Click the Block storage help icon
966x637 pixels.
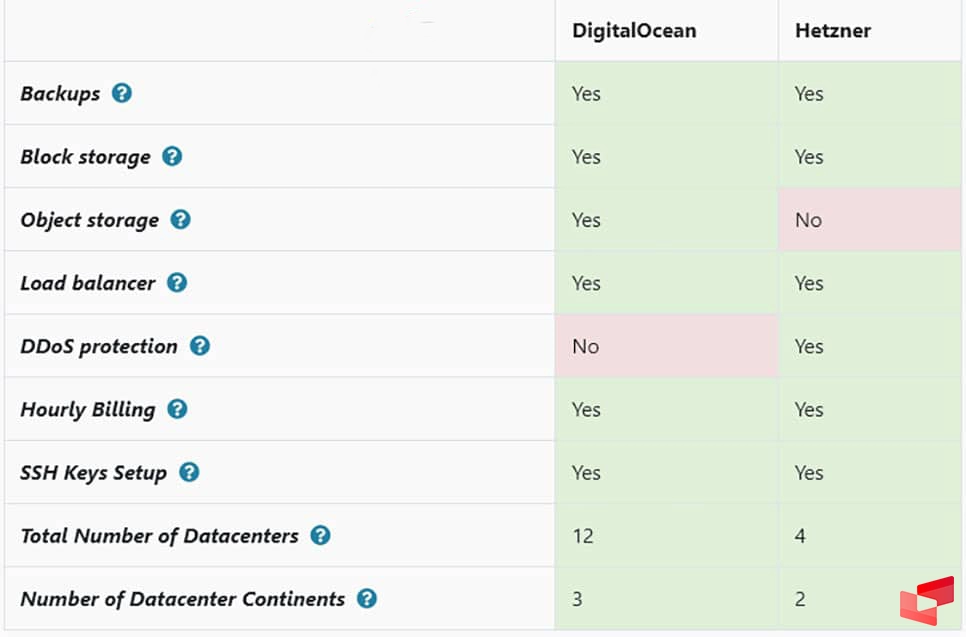[x=172, y=156]
